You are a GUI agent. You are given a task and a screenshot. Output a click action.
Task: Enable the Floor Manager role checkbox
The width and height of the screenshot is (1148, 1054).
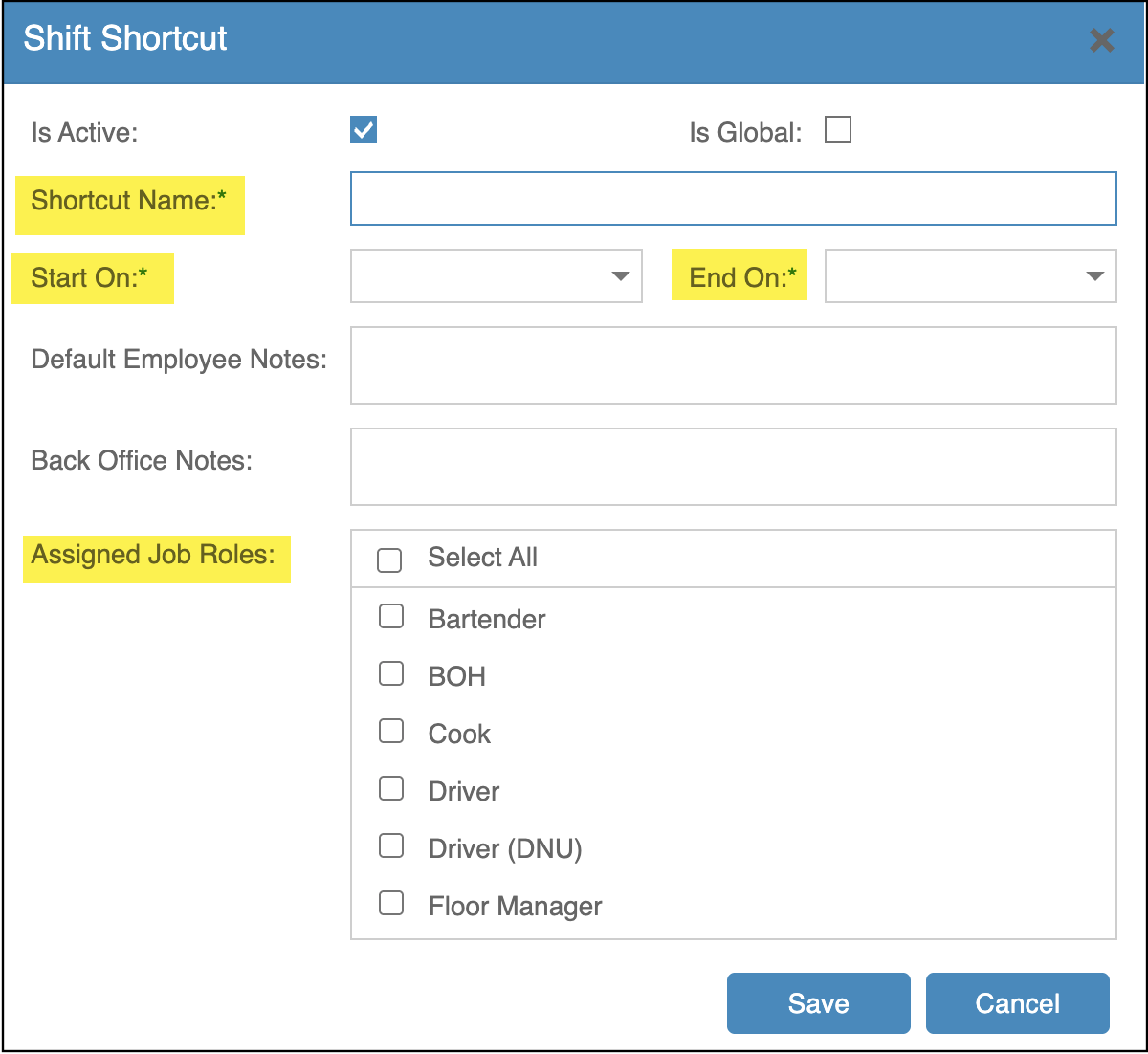391,904
